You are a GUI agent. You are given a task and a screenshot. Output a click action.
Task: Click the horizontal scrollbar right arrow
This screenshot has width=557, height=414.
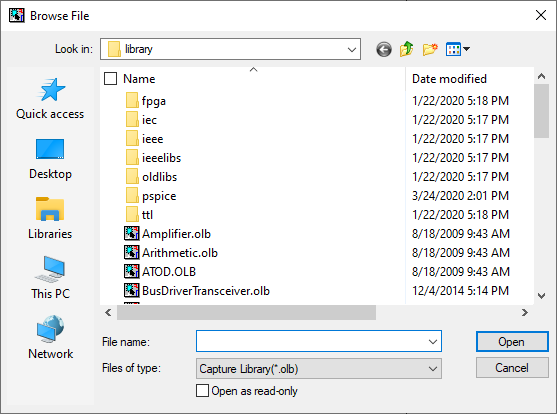[525, 312]
